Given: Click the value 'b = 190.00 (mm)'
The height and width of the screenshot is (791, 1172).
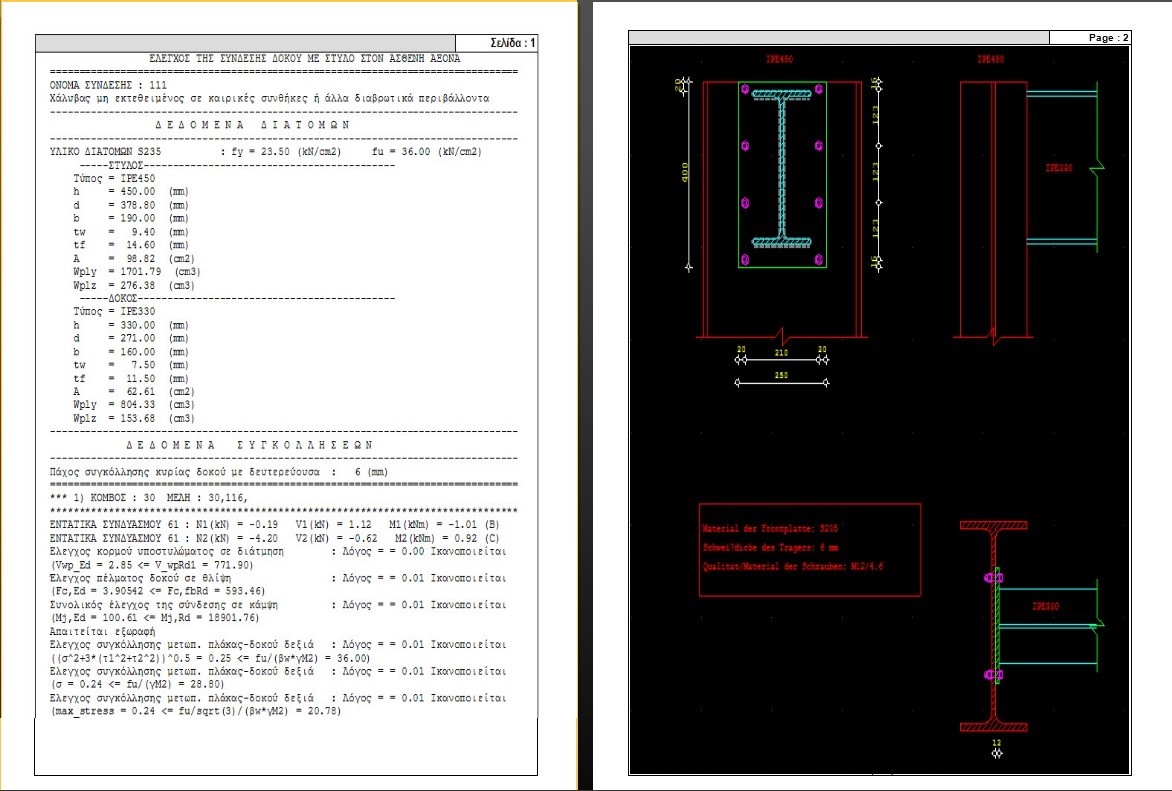Looking at the screenshot, I should pos(131,218).
